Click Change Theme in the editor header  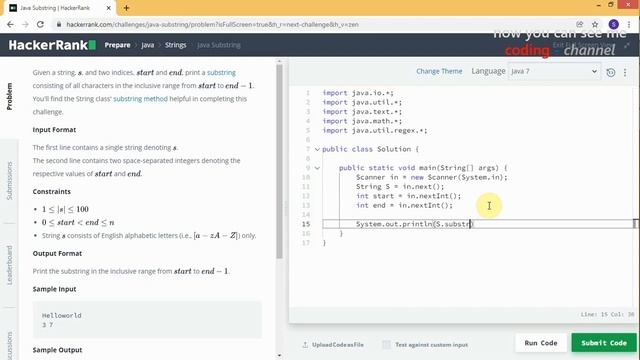tap(439, 71)
